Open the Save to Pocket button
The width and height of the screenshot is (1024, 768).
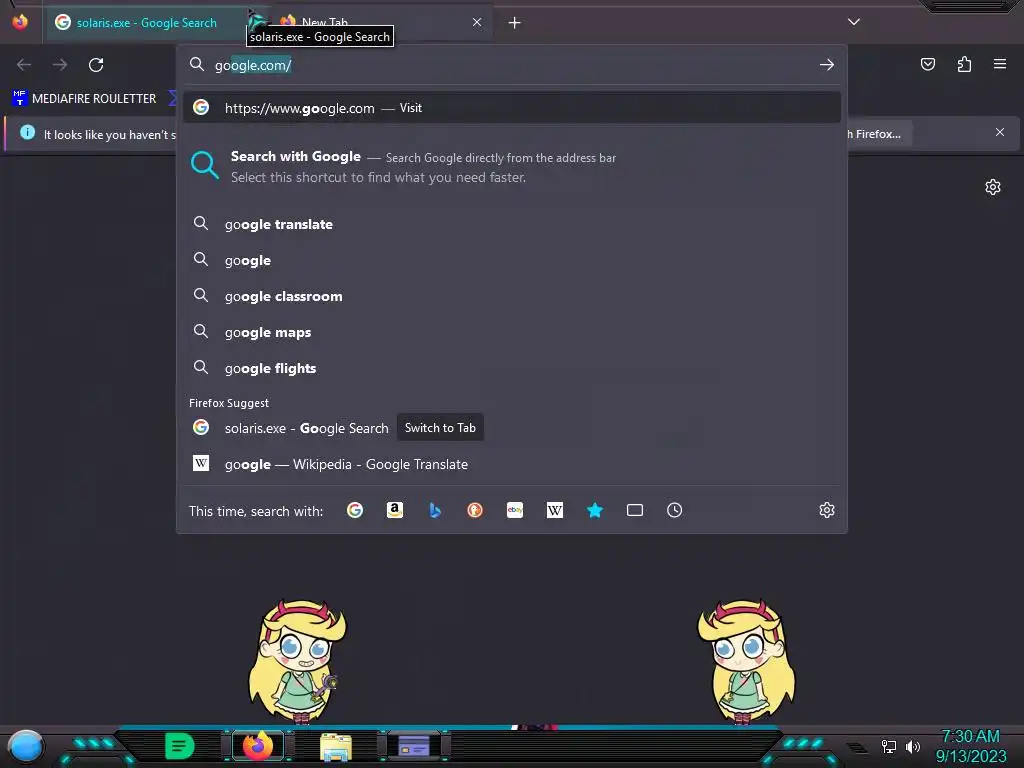tap(928, 64)
